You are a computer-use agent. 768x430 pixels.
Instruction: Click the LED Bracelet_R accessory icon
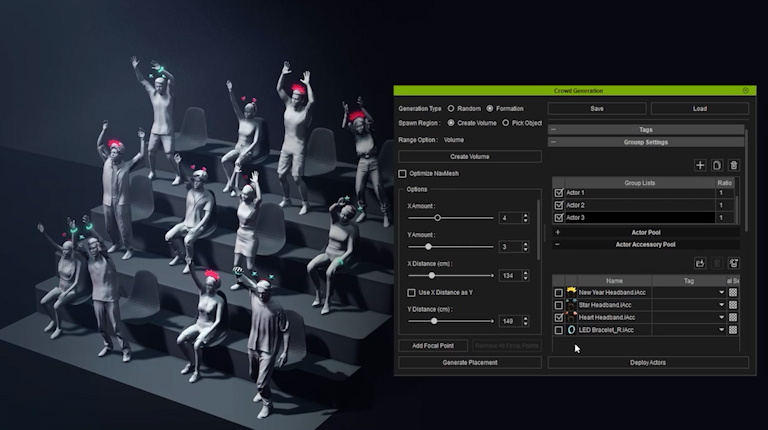(572, 330)
